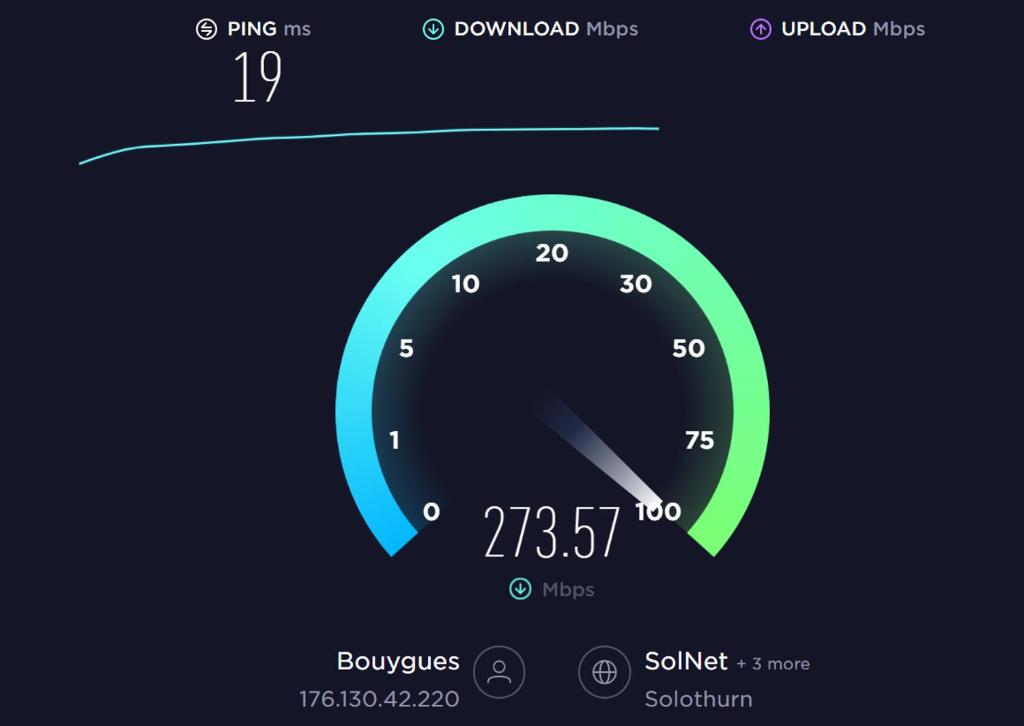The image size is (1024, 726).
Task: Click the SolNet server name
Action: pos(686,661)
